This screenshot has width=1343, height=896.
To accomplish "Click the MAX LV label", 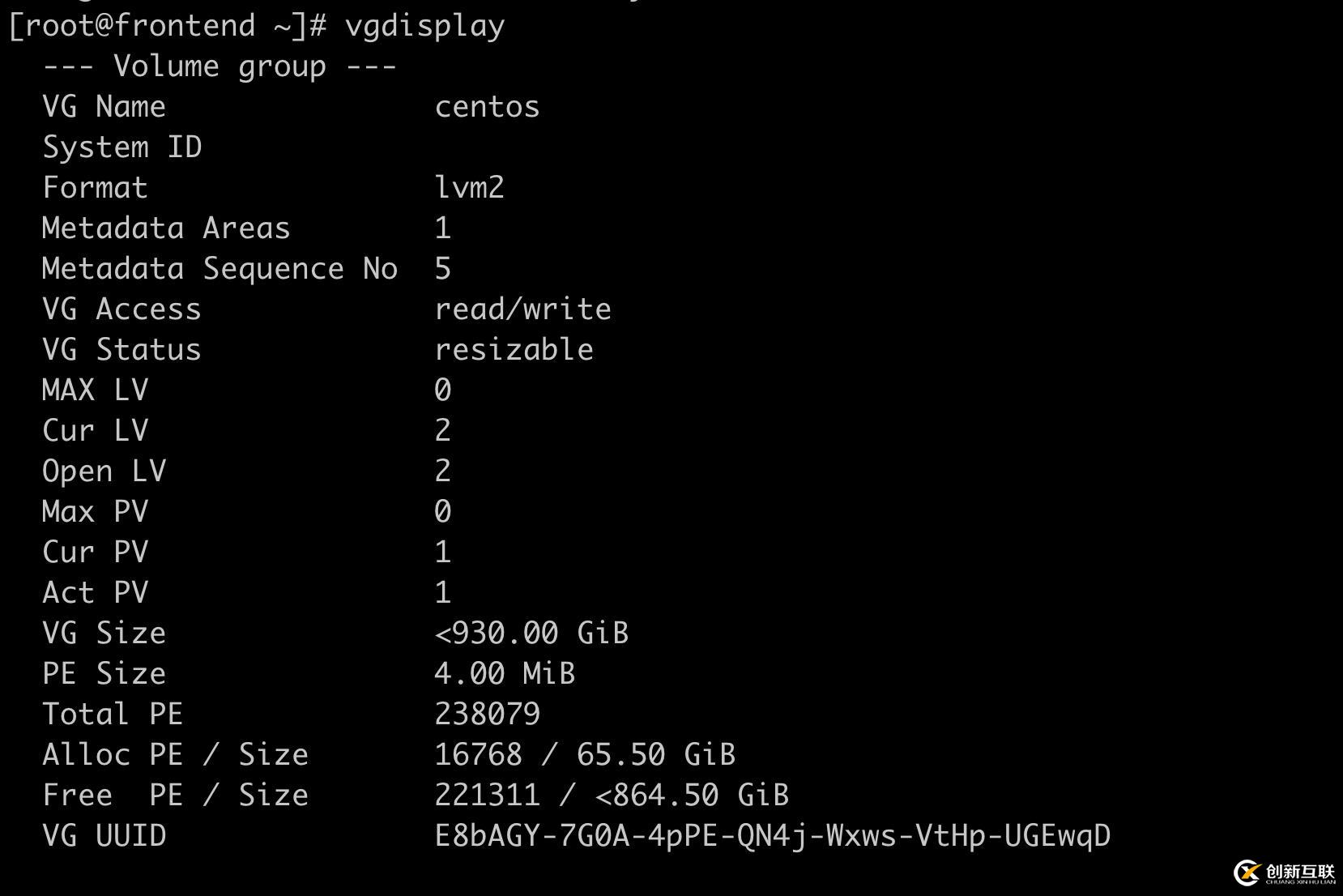I will 95,390.
